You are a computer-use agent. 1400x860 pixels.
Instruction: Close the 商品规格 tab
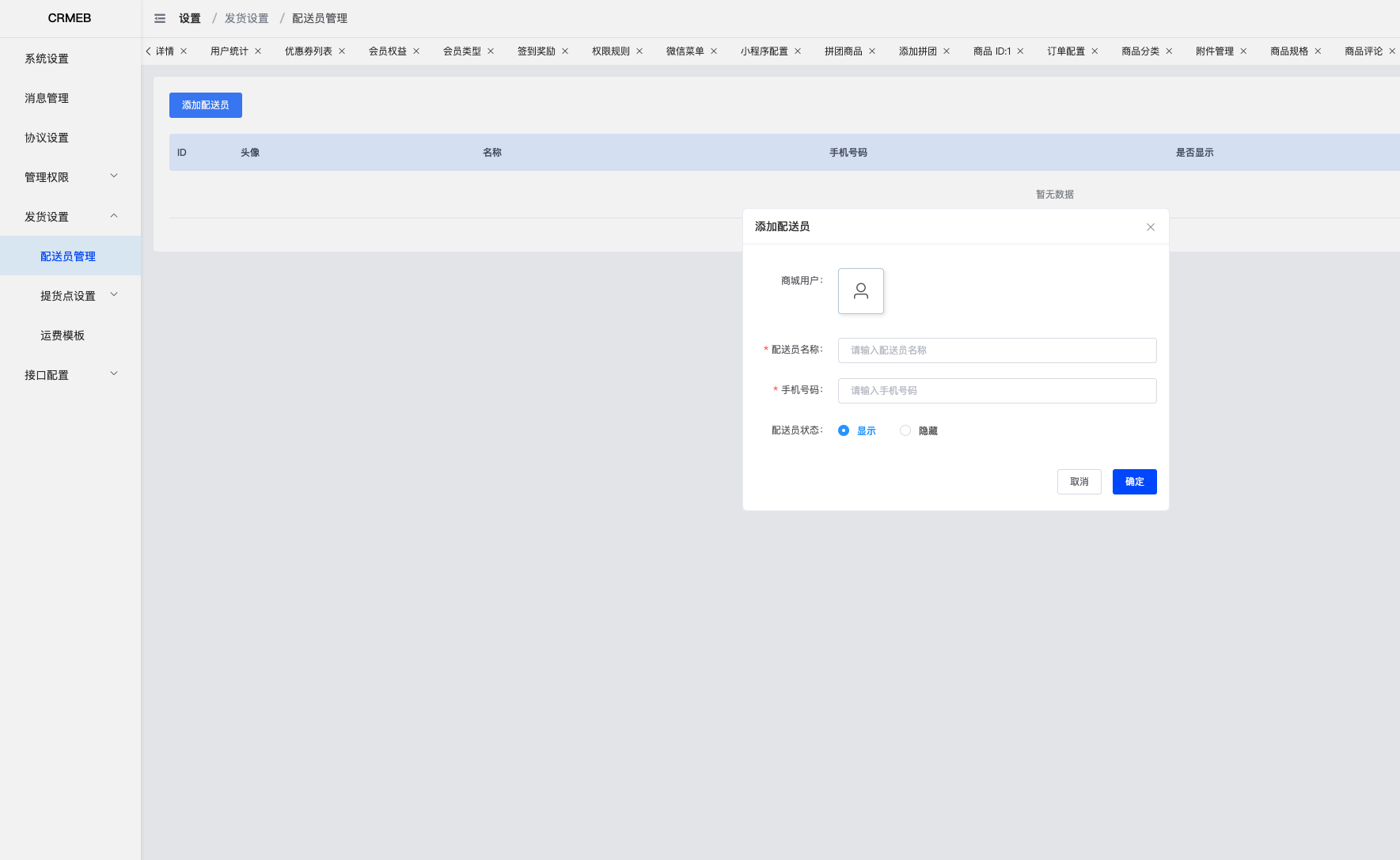(x=1318, y=51)
